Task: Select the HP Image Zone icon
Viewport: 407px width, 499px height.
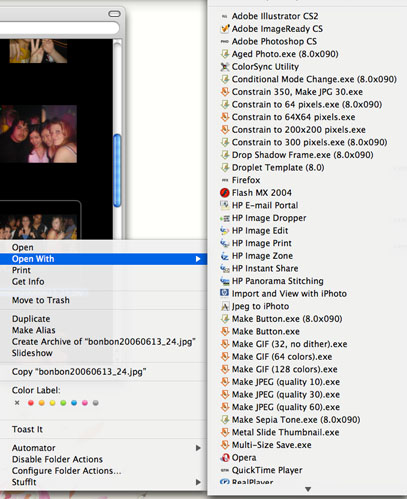Action: click(225, 256)
